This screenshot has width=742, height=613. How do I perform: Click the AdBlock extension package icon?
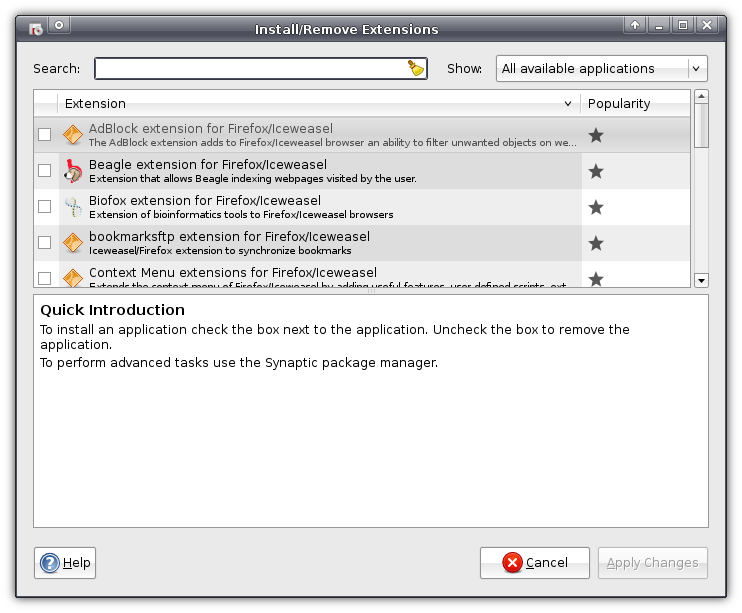pos(73,135)
